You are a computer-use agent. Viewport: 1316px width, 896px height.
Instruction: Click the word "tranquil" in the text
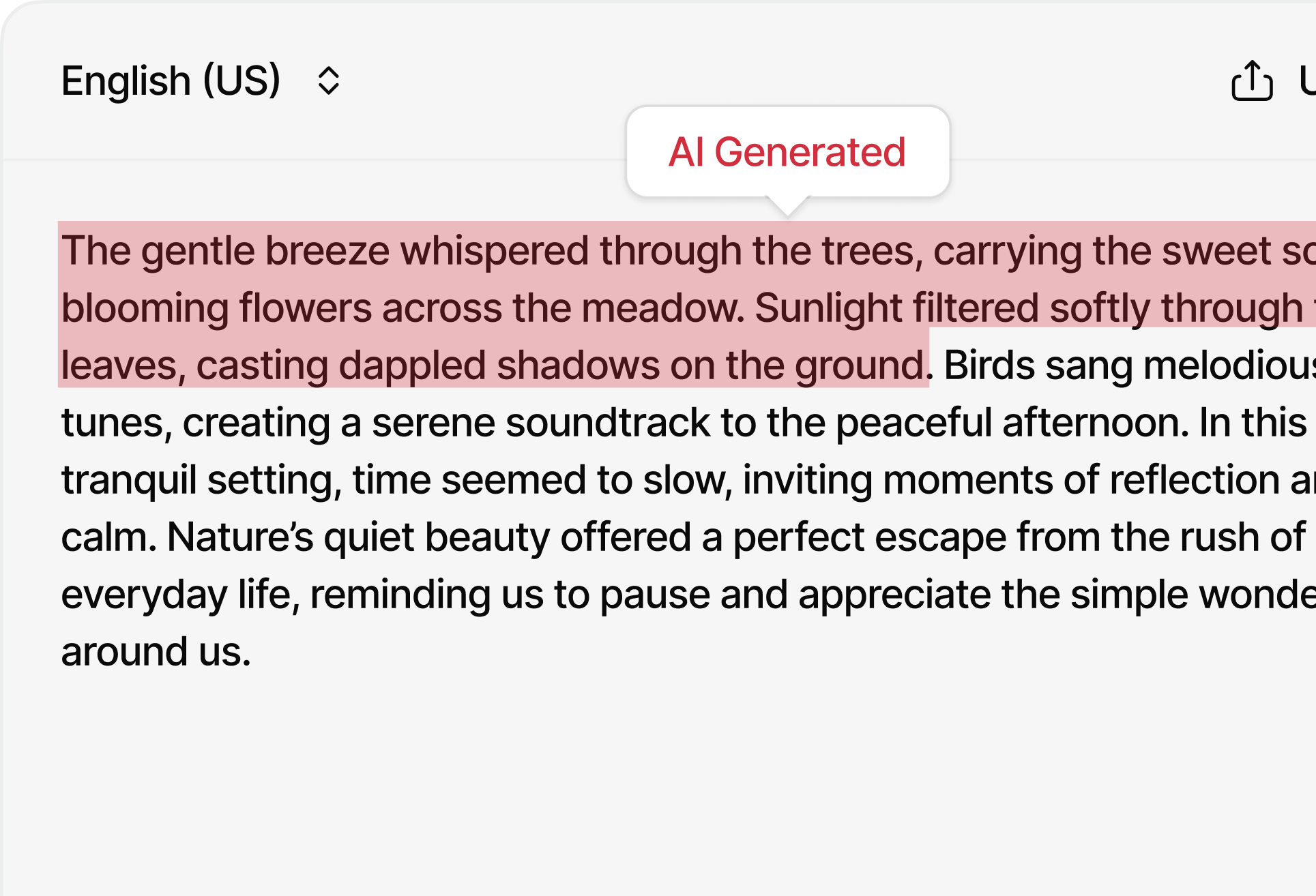[129, 480]
